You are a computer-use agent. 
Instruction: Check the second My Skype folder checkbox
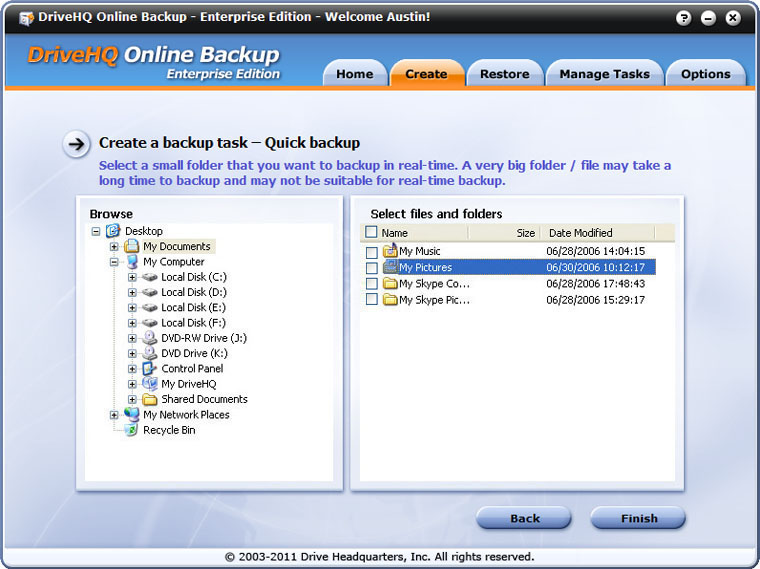[372, 300]
